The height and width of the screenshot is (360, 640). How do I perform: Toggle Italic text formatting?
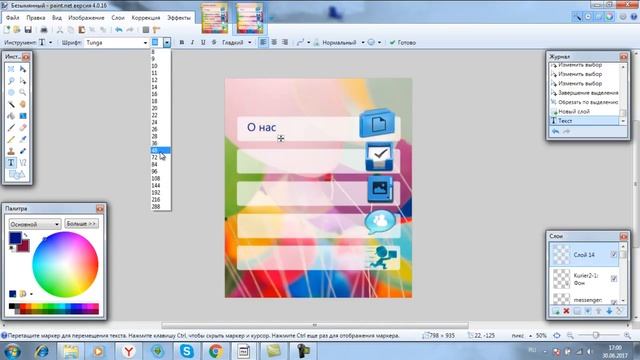[x=192, y=42]
